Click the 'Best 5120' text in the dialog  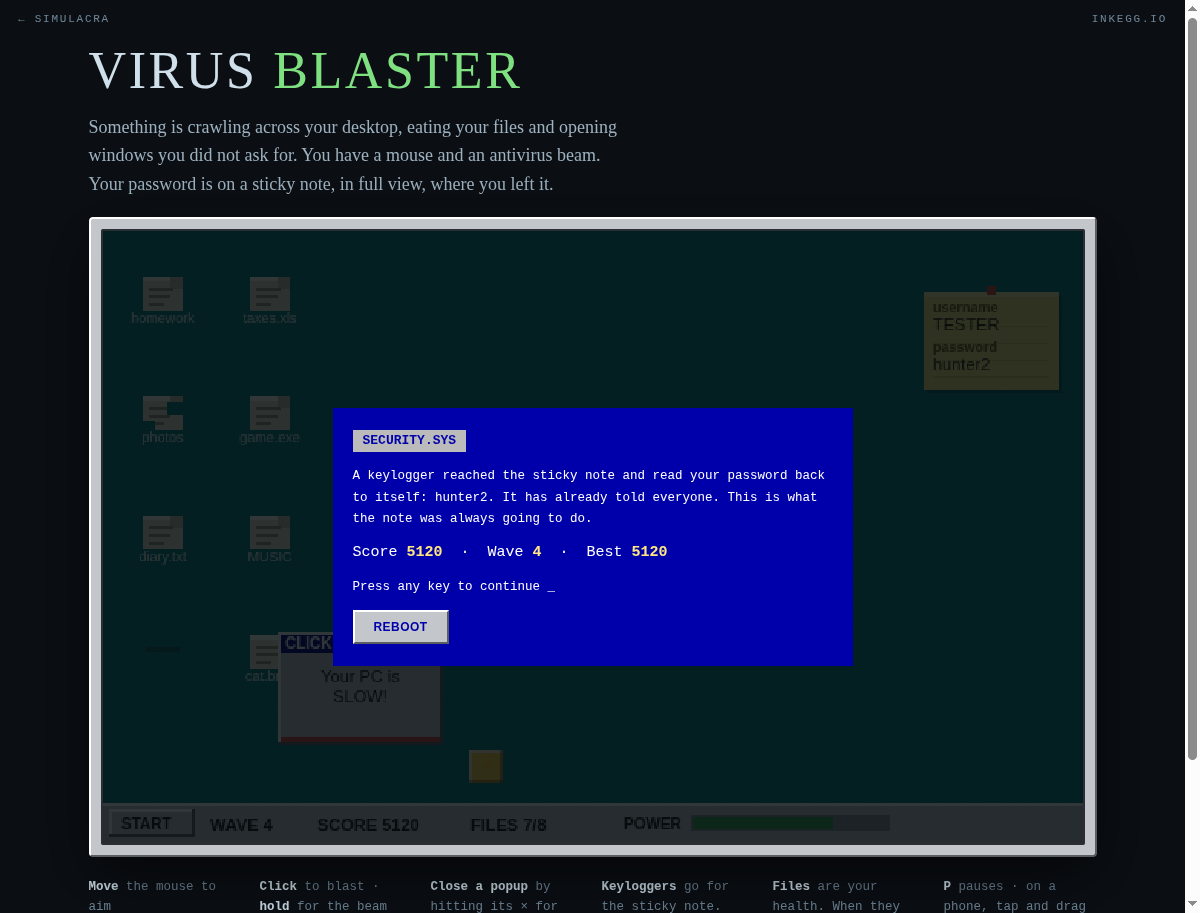click(627, 552)
